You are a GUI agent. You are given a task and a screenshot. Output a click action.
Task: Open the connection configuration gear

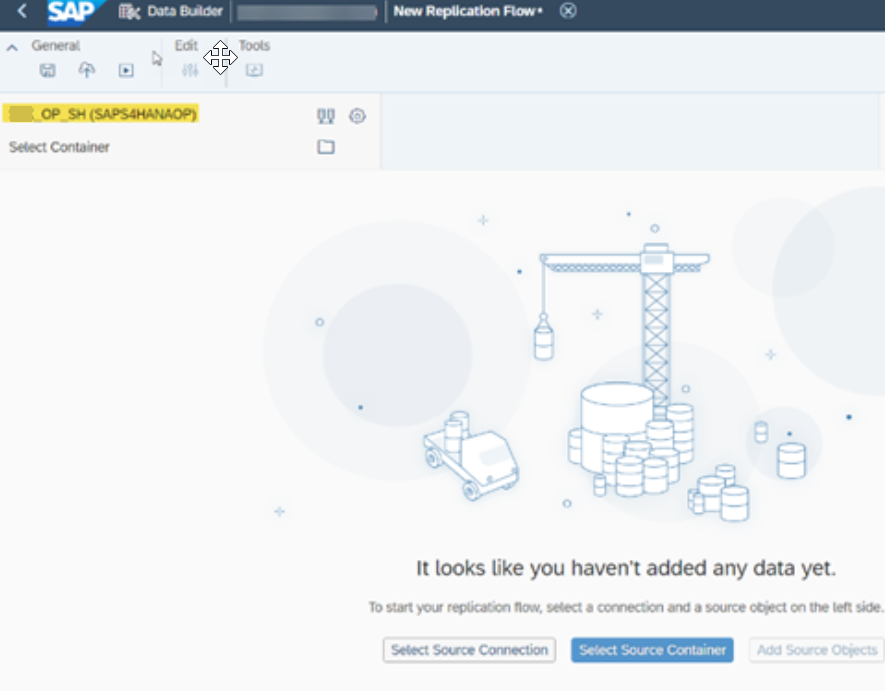pyautogui.click(x=356, y=116)
